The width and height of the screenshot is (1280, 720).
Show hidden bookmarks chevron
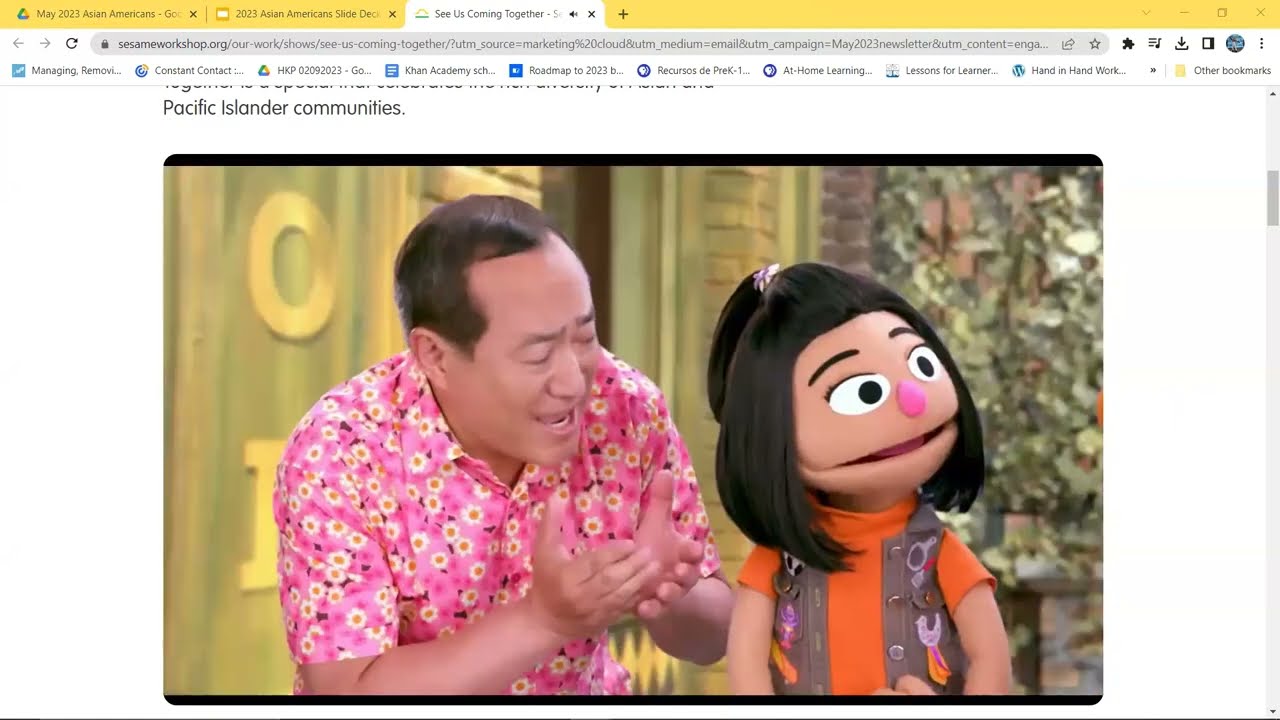pos(1153,71)
